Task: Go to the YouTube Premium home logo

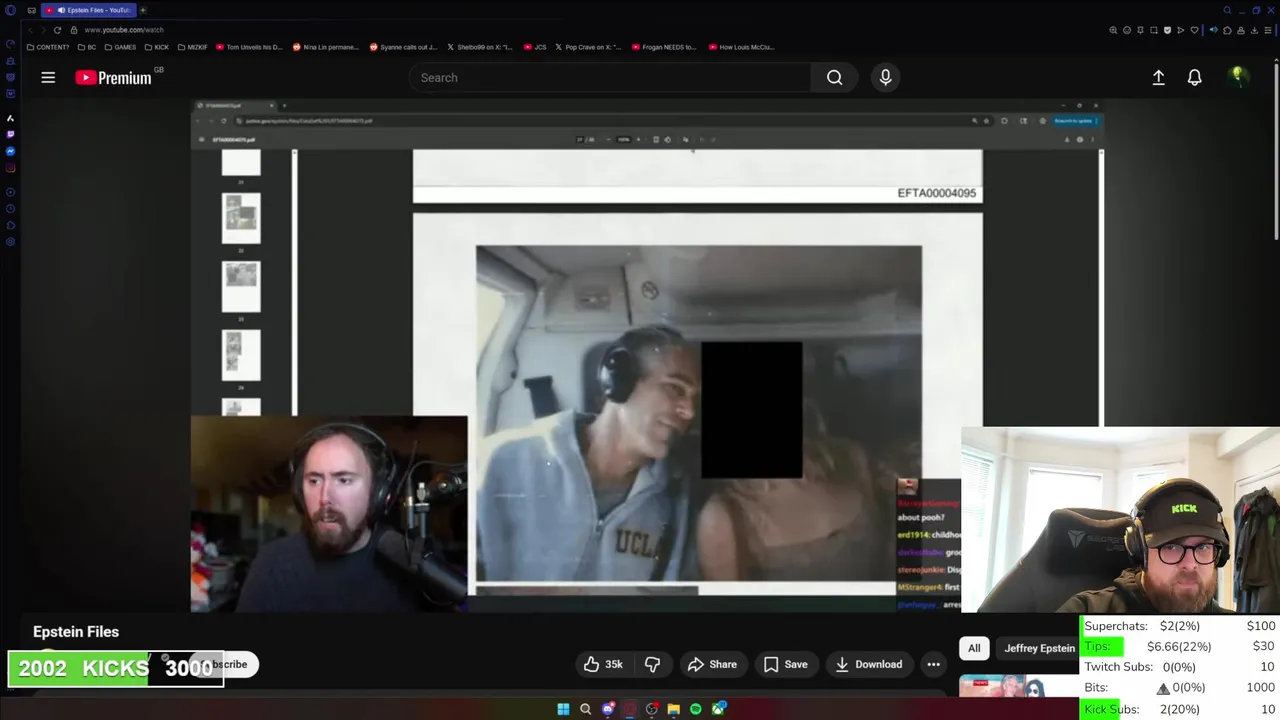Action: coord(113,77)
